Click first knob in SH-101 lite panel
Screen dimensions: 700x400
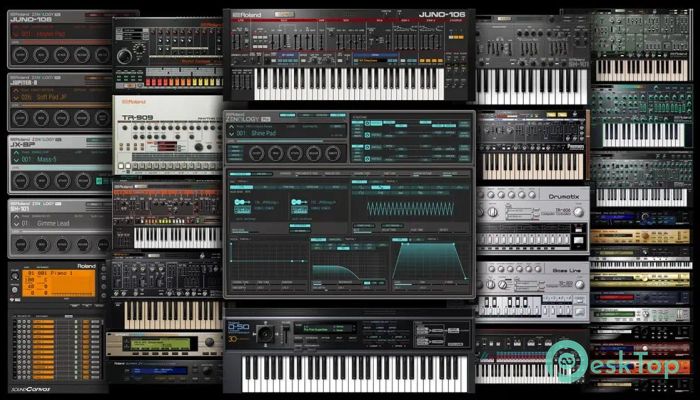pyautogui.click(x=21, y=244)
